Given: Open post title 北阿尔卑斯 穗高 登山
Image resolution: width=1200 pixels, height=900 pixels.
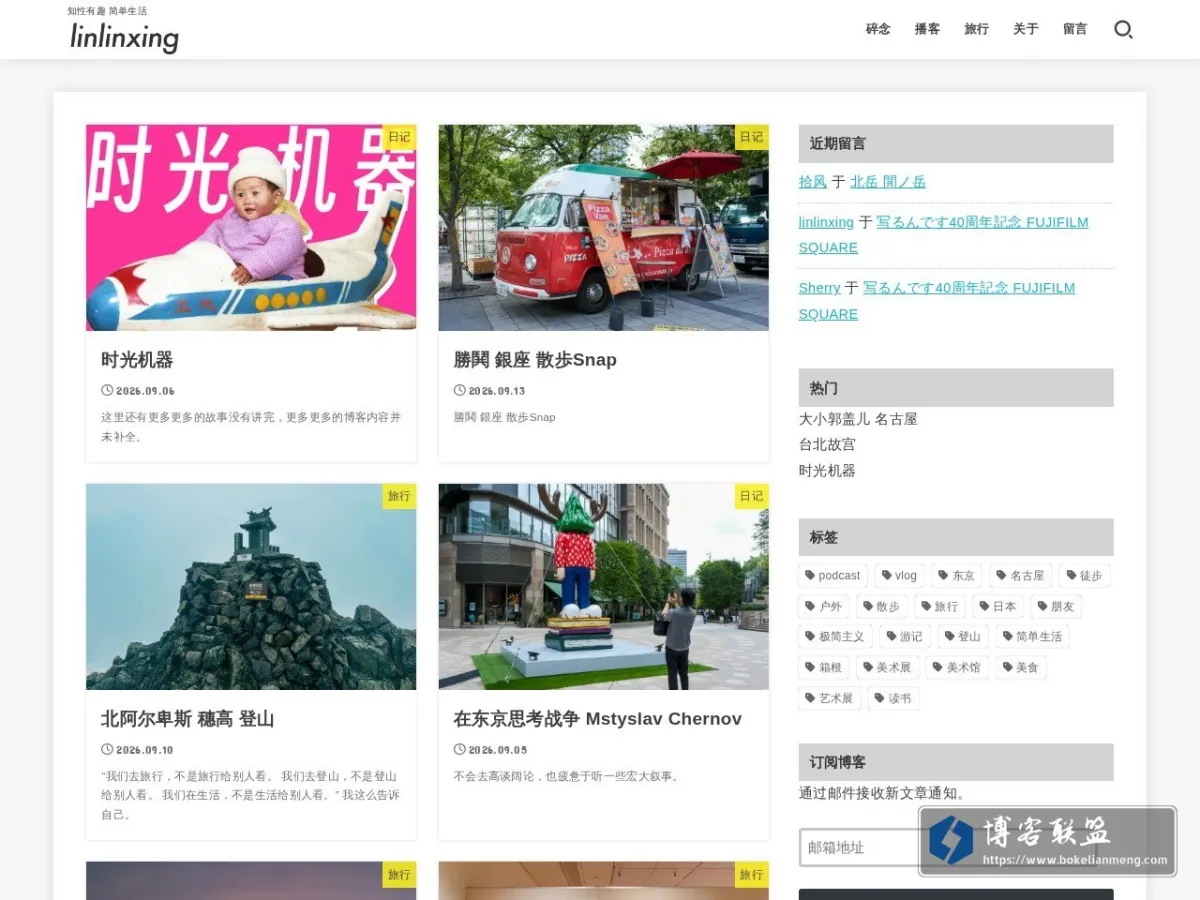Looking at the screenshot, I should click(187, 719).
